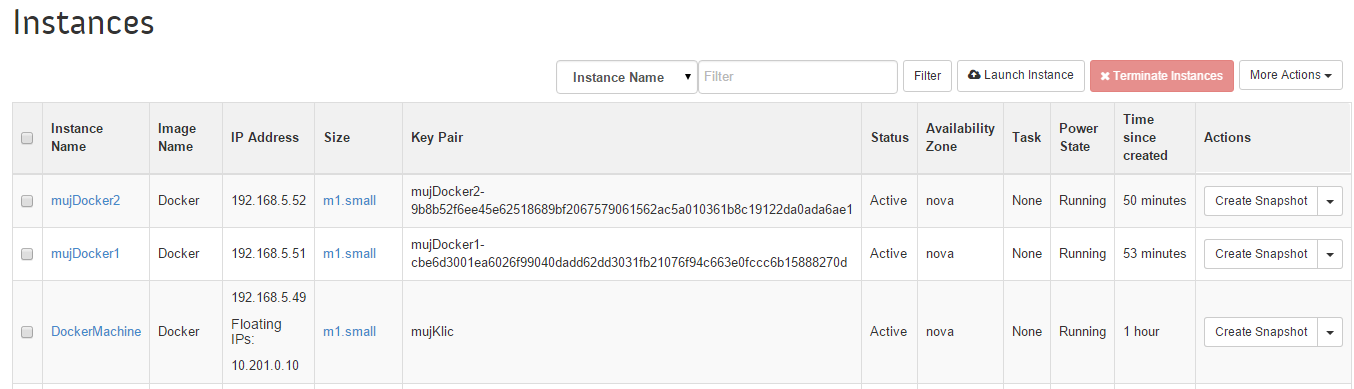Check the mujDocker2 row checkbox
This screenshot has height=389, width=1354.
point(27,201)
